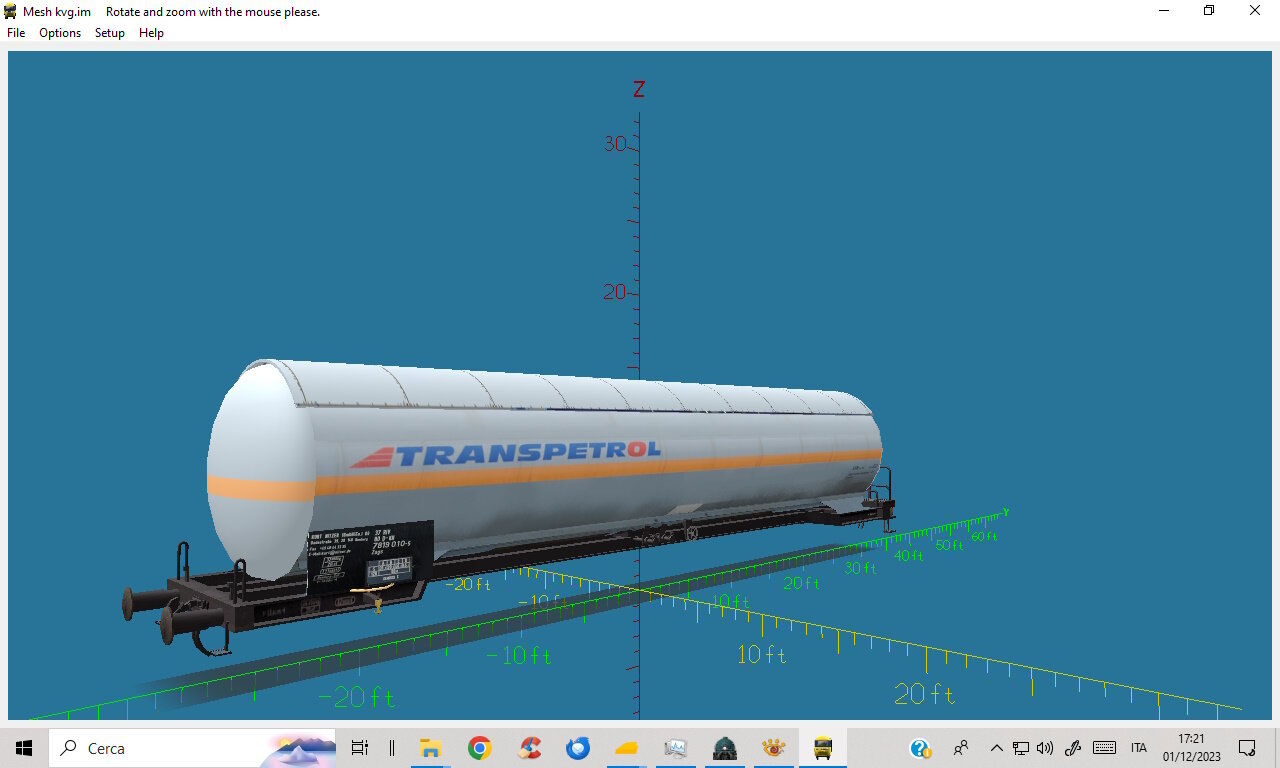Image resolution: width=1280 pixels, height=768 pixels.
Task: Click the pen and ink tray icon
Action: click(1074, 748)
